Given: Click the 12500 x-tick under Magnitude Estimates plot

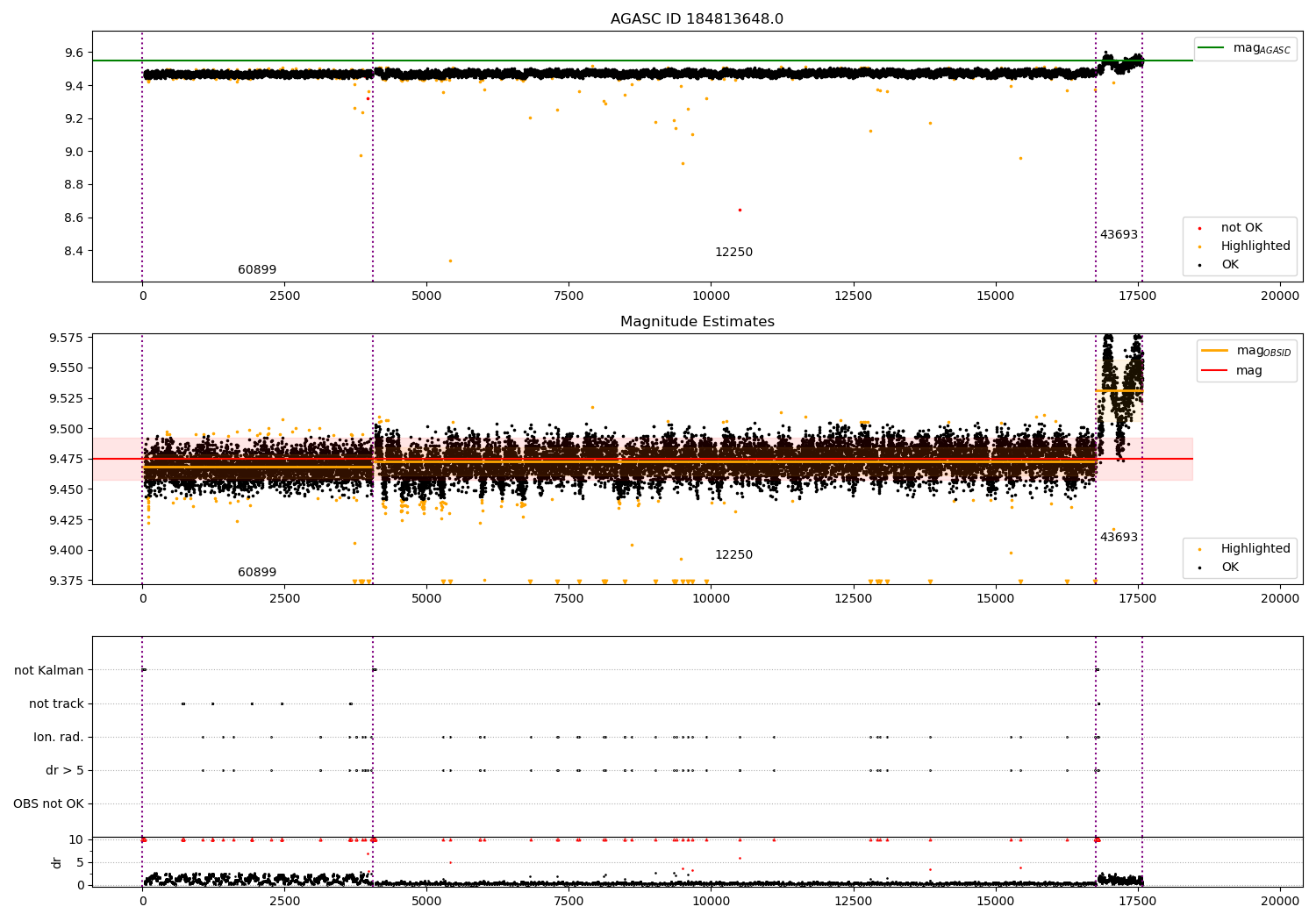Looking at the screenshot, I should [x=853, y=599].
